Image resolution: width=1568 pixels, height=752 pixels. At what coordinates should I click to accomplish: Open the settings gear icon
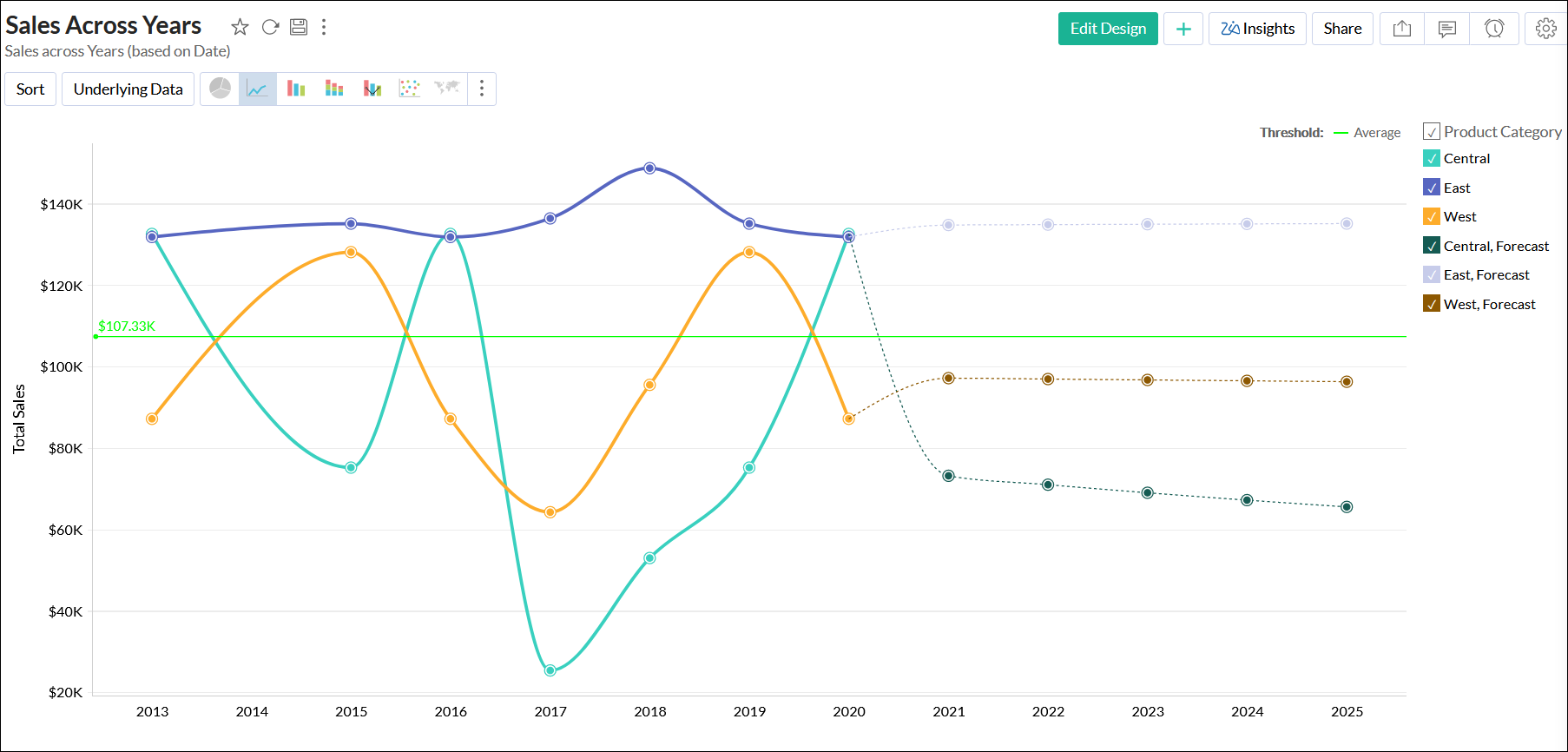1545,29
